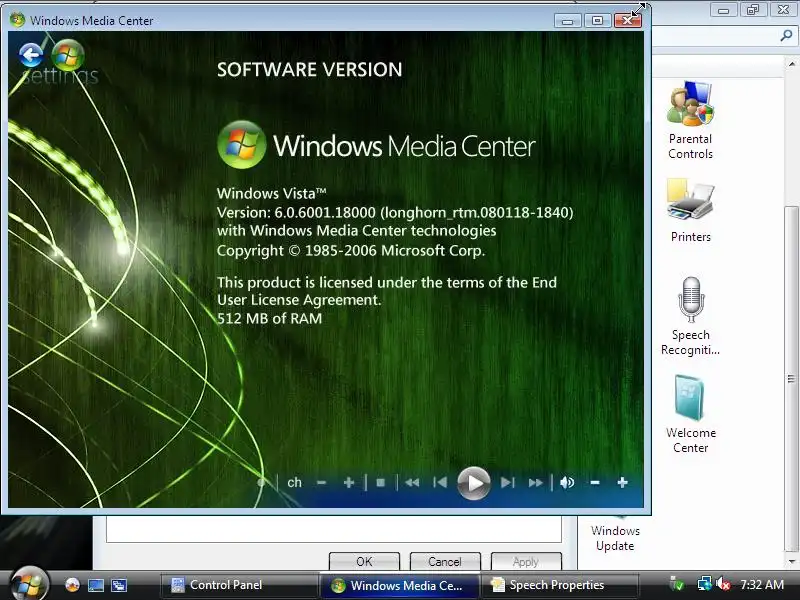The image size is (800, 600).
Task: Restore down the Media Center window
Action: click(x=597, y=20)
